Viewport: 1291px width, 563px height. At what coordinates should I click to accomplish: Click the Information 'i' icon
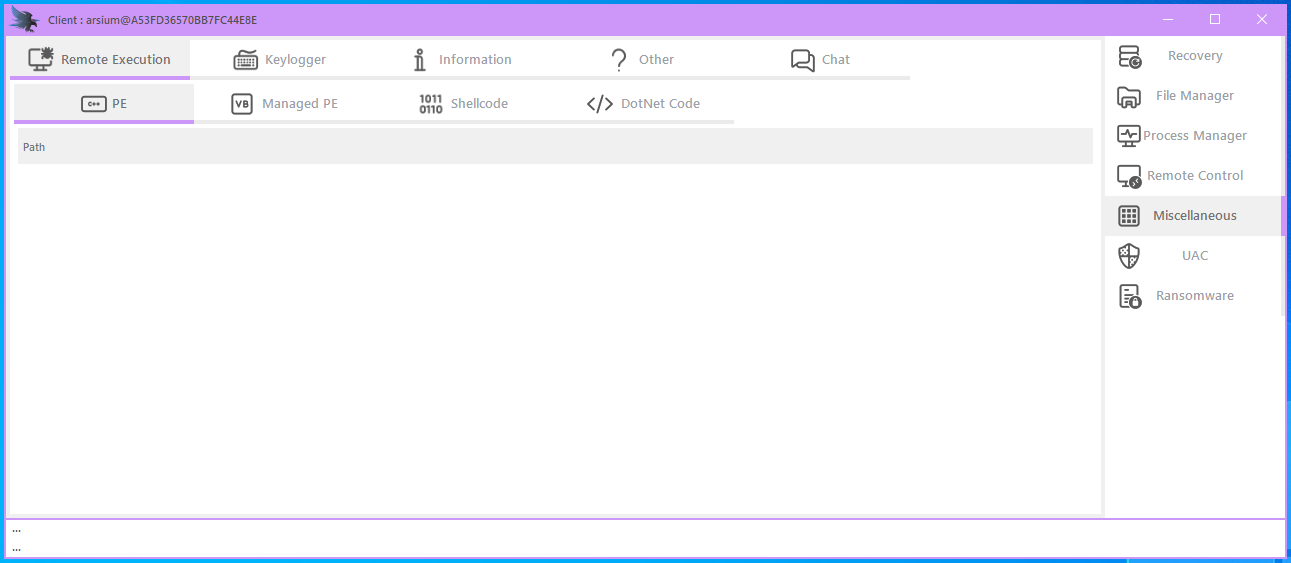(x=420, y=60)
